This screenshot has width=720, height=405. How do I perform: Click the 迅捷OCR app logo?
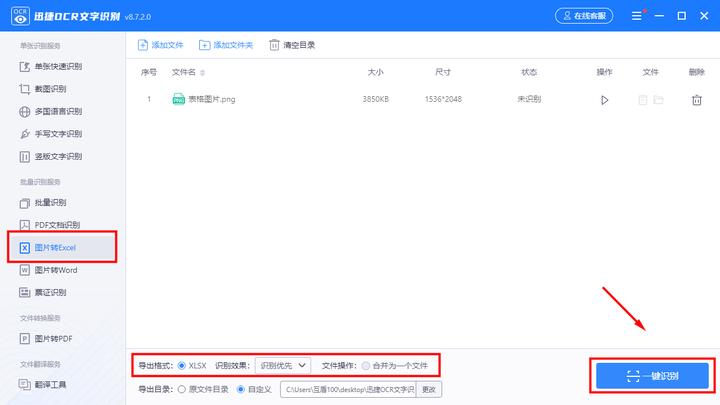[x=20, y=16]
